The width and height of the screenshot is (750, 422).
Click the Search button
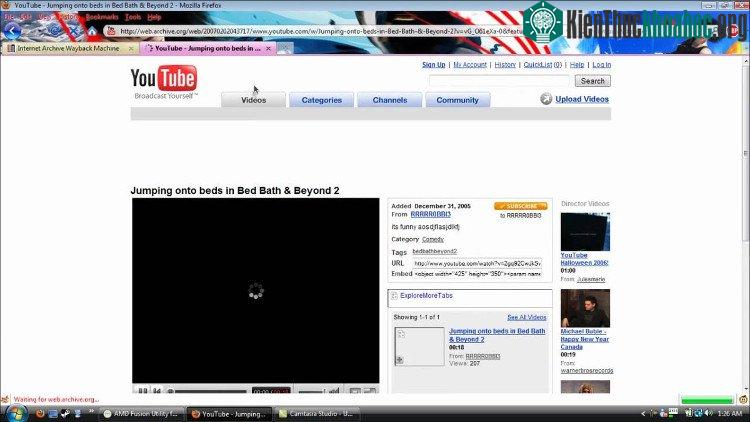coord(593,81)
